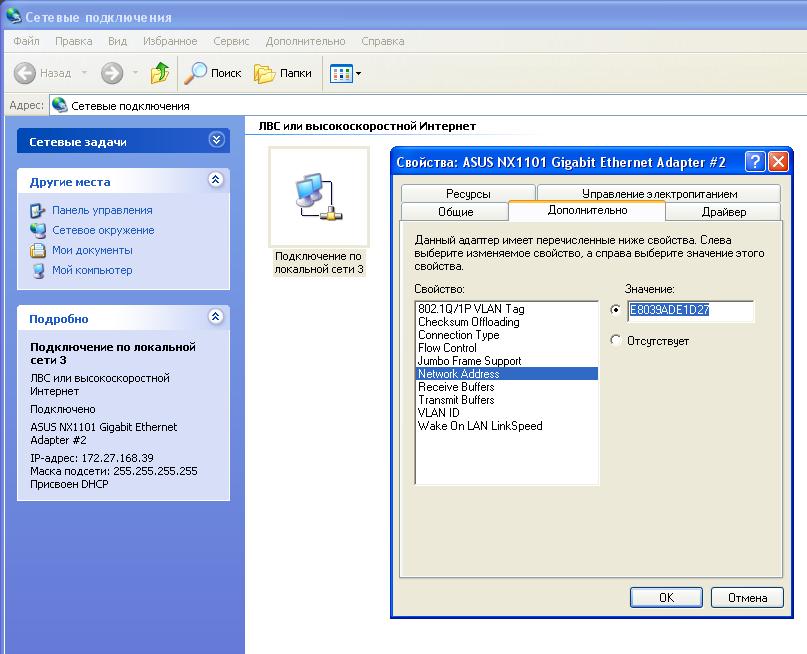The width and height of the screenshot is (807, 654).
Task: Click the My Documents folder icon
Action: (x=38, y=251)
